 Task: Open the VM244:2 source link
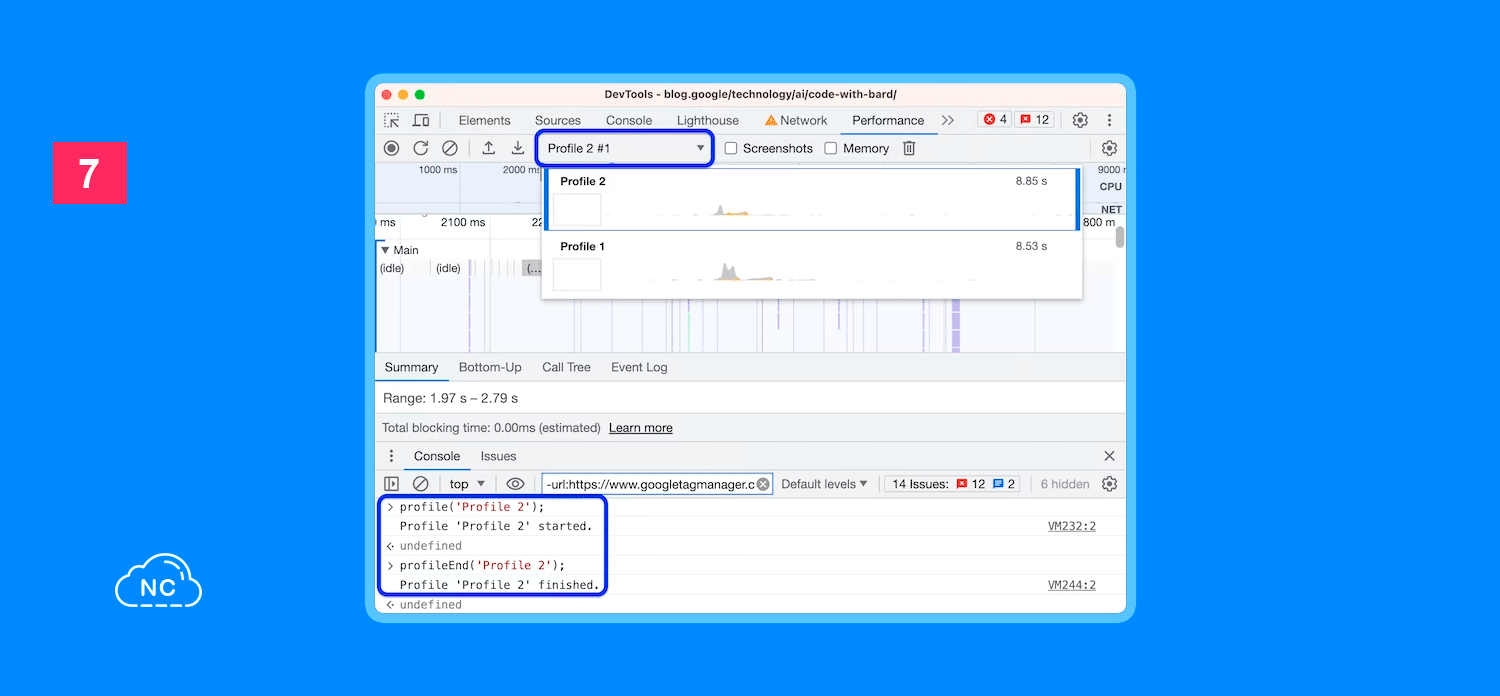click(1072, 585)
